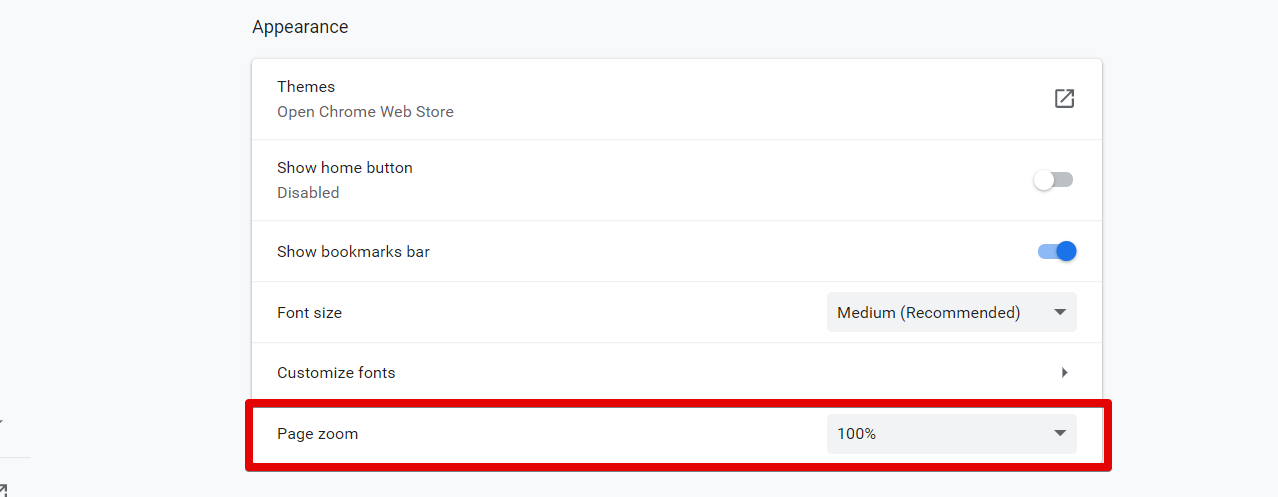Open the Font size Medium (Recommended) dropdown
The width and height of the screenshot is (1278, 497).
pos(950,313)
